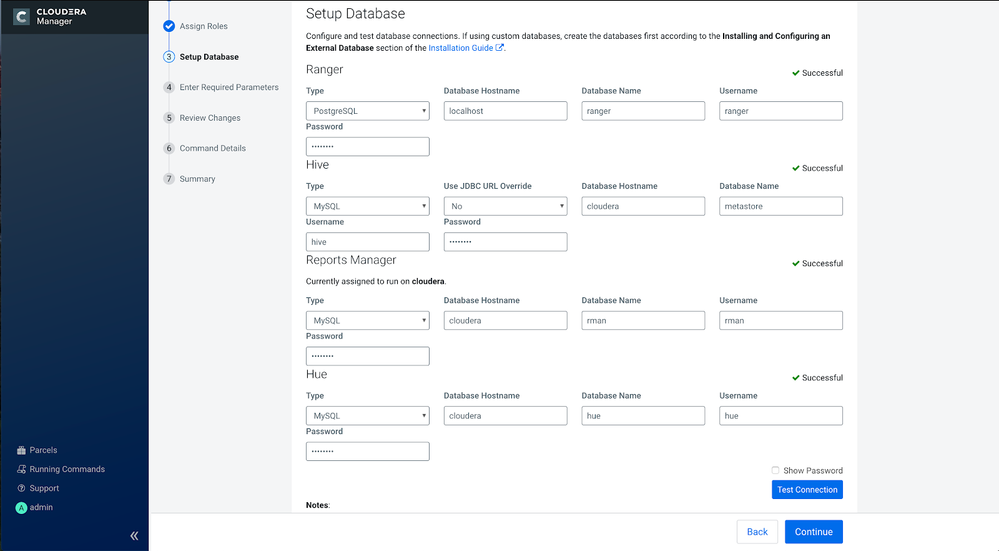Focus the Ranger Database Hostname field
Viewport: 999px width, 551px height.
coord(505,111)
